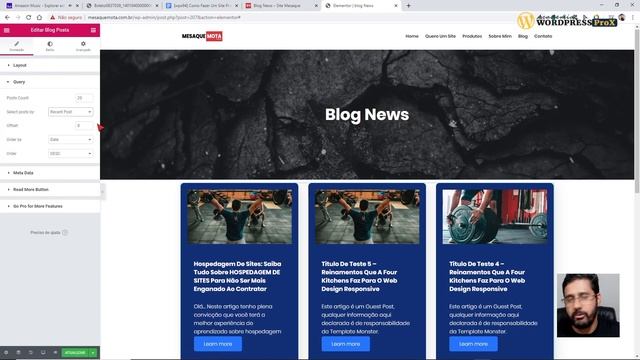Click the Hospedagem De Sites post thumbnail

240,217
